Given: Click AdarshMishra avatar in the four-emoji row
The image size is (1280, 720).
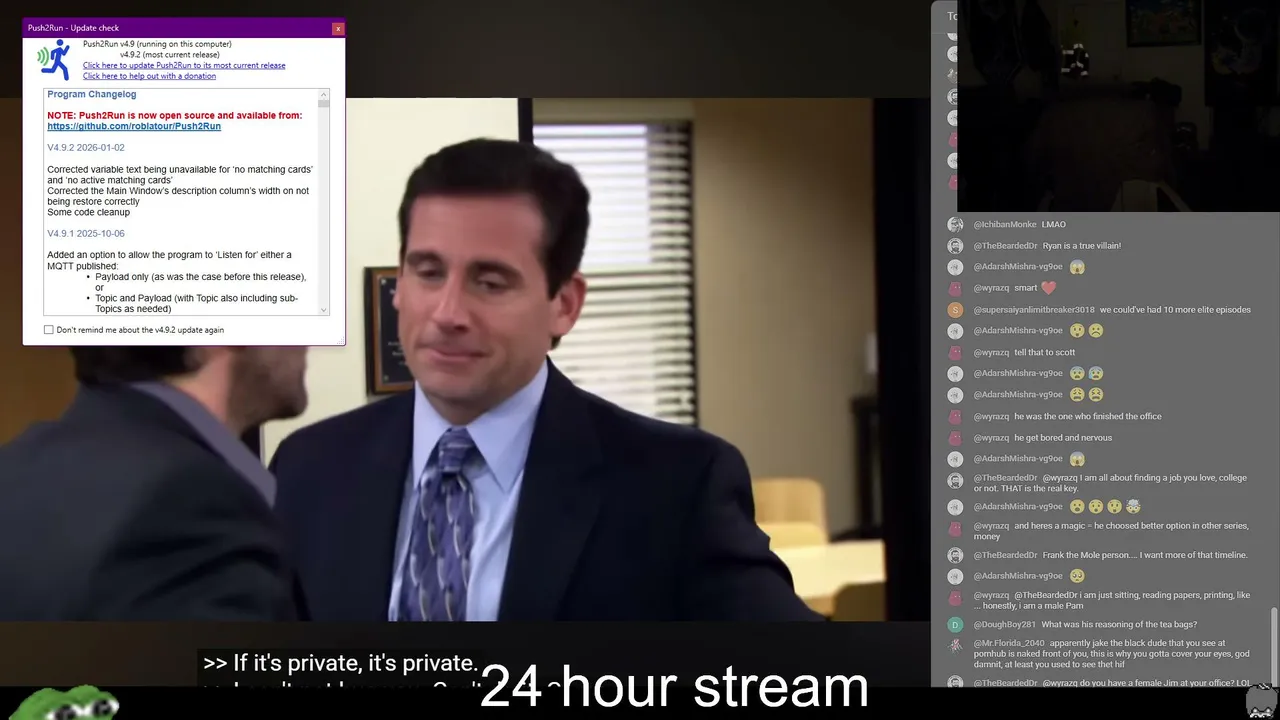Looking at the screenshot, I should coord(955,507).
